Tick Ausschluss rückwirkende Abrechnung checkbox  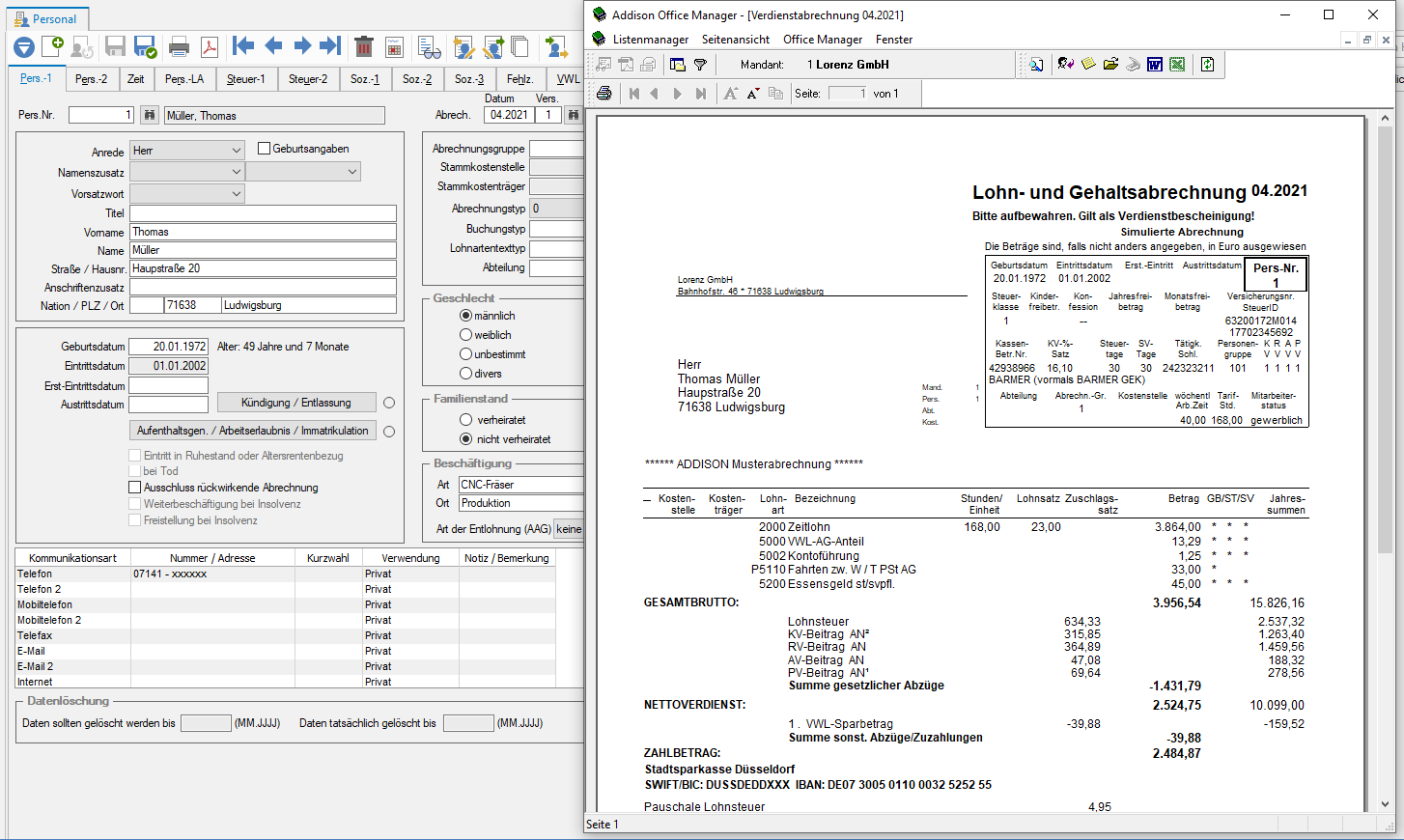point(135,488)
